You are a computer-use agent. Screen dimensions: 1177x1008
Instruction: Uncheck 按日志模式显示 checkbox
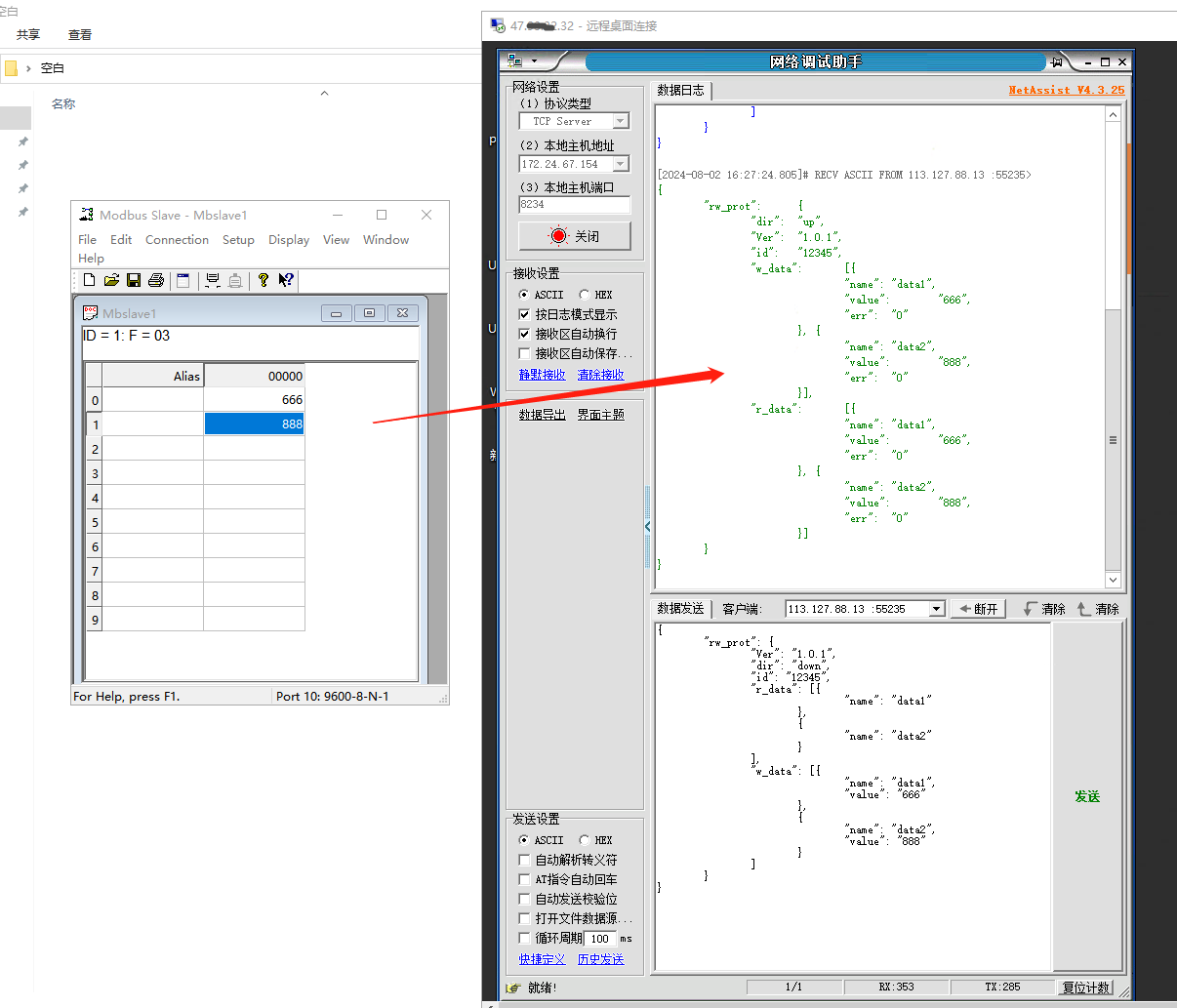click(525, 314)
